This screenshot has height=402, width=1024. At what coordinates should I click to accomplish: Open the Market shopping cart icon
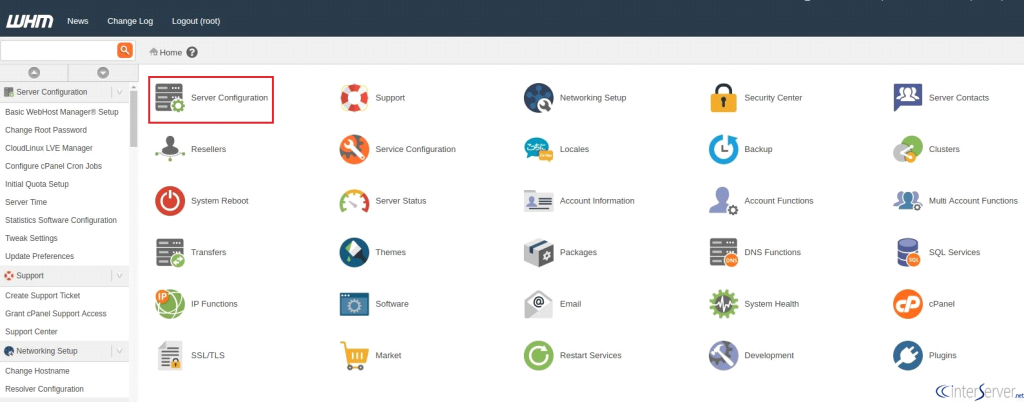click(x=354, y=356)
